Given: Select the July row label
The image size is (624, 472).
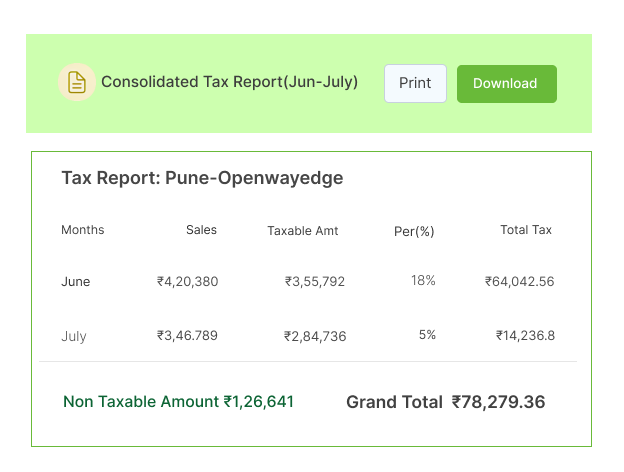Looking at the screenshot, I should pyautogui.click(x=74, y=336).
